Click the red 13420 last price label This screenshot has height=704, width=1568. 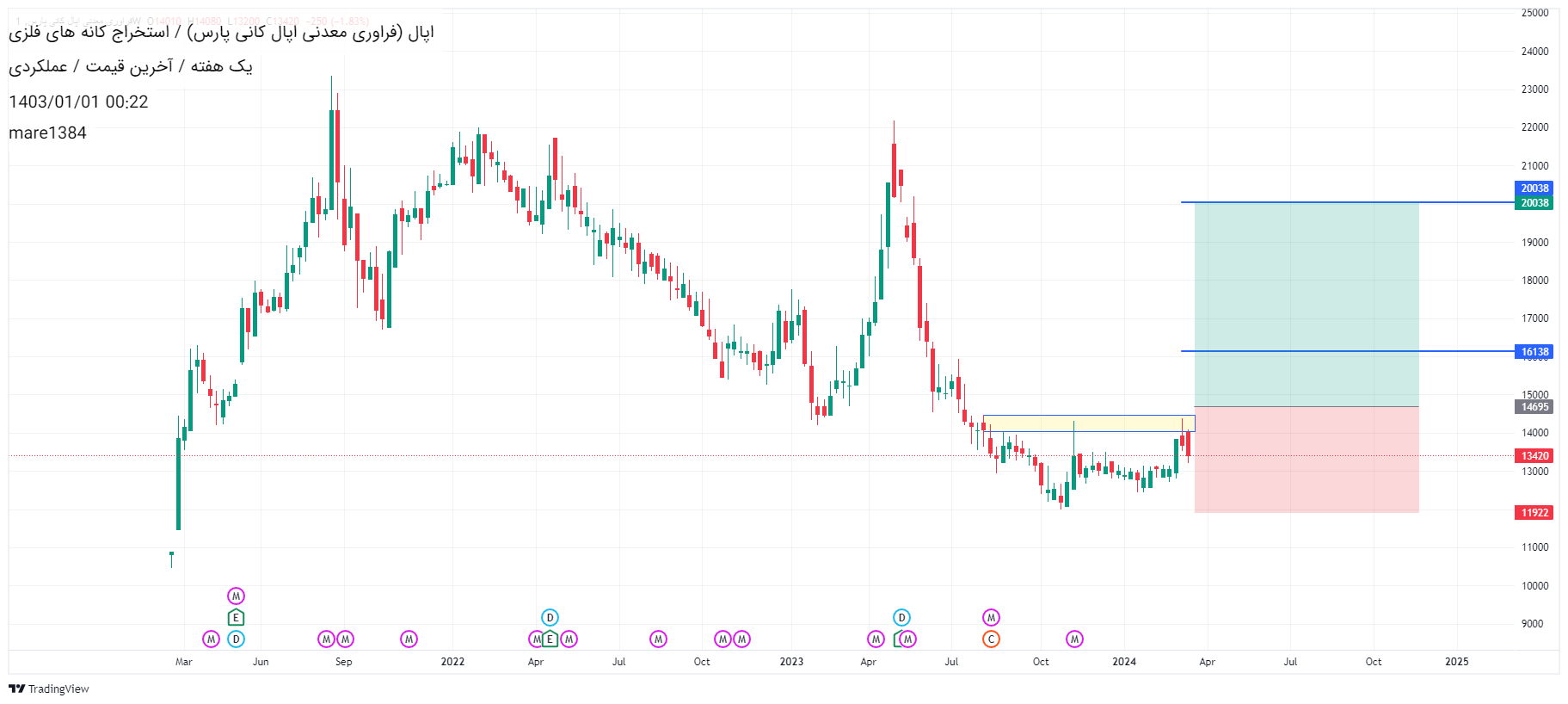[1534, 455]
